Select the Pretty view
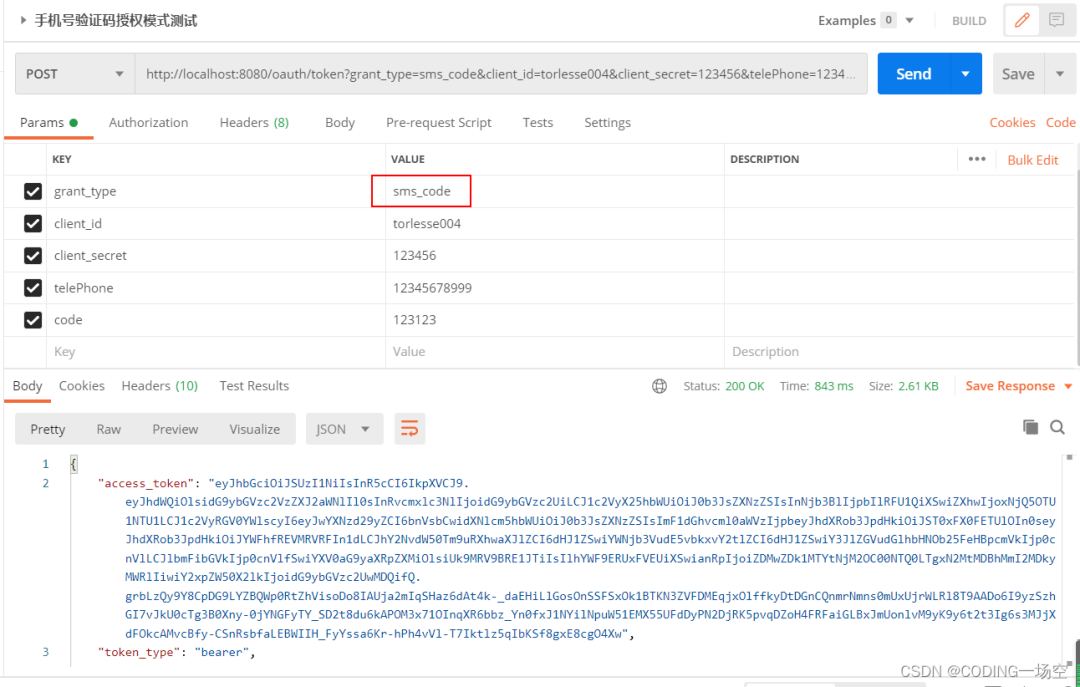This screenshot has height=687, width=1080. [48, 429]
